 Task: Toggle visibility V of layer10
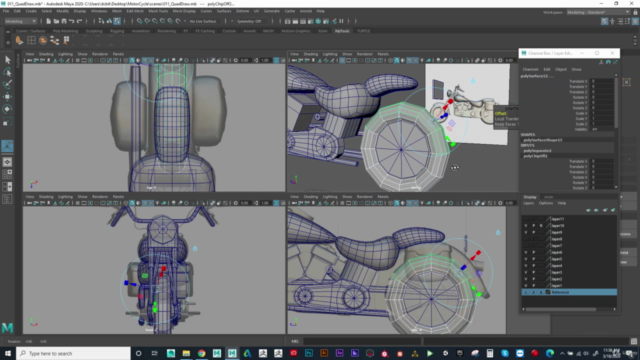526,226
